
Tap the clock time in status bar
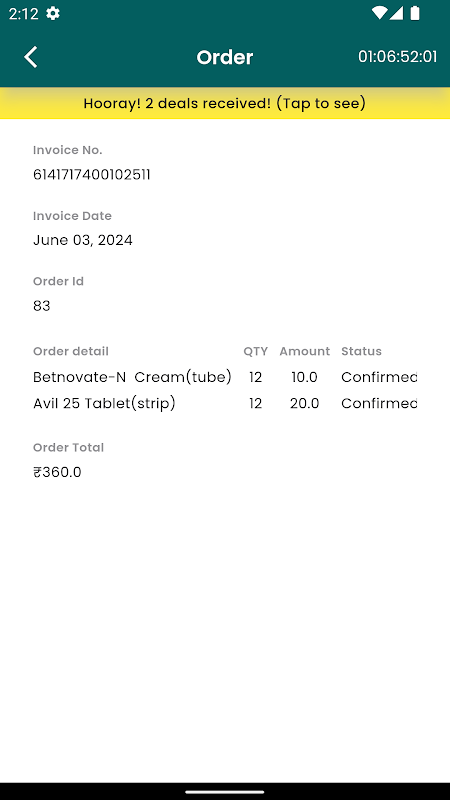click(23, 14)
